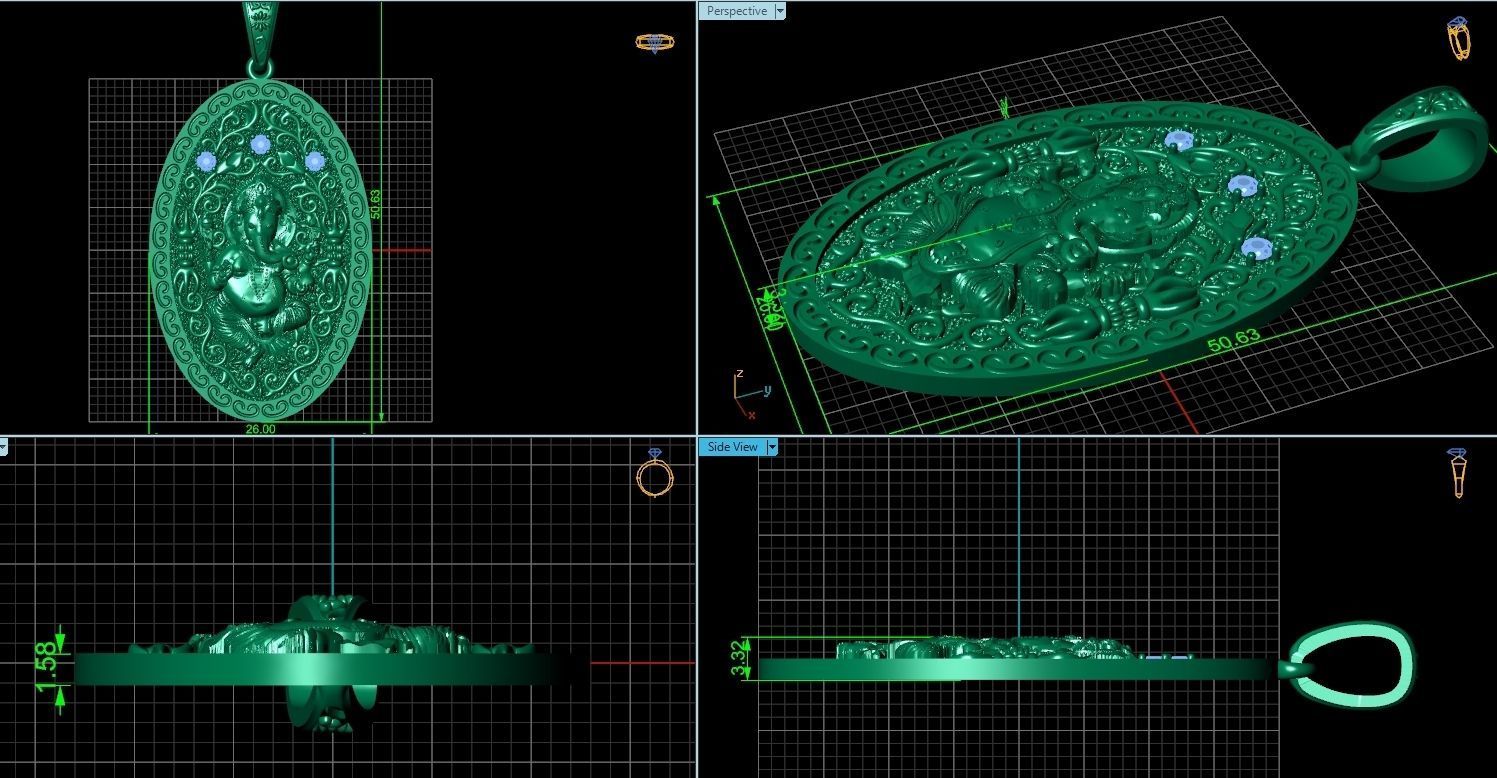
Task: Open the dropdown arrow beside Perspective
Action: click(x=780, y=11)
